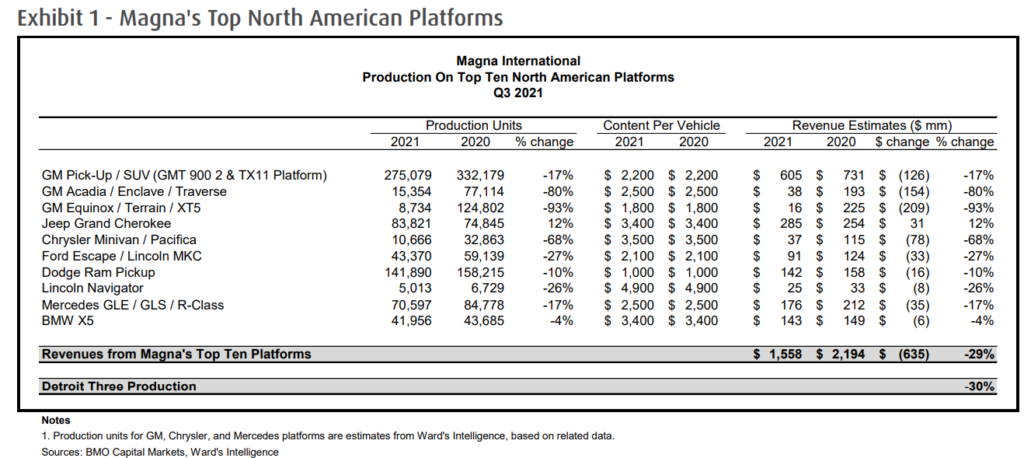Select the 43,370 production value
The width and height of the screenshot is (1024, 458).
click(x=411, y=256)
